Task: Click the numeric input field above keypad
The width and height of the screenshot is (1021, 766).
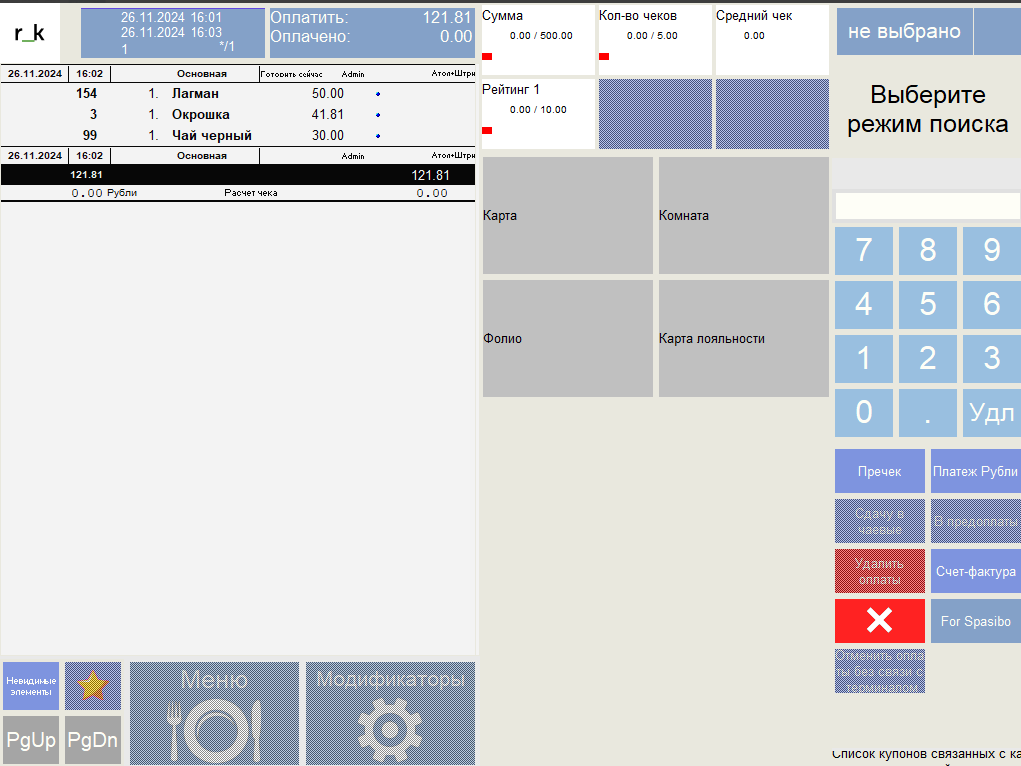Action: (x=927, y=206)
